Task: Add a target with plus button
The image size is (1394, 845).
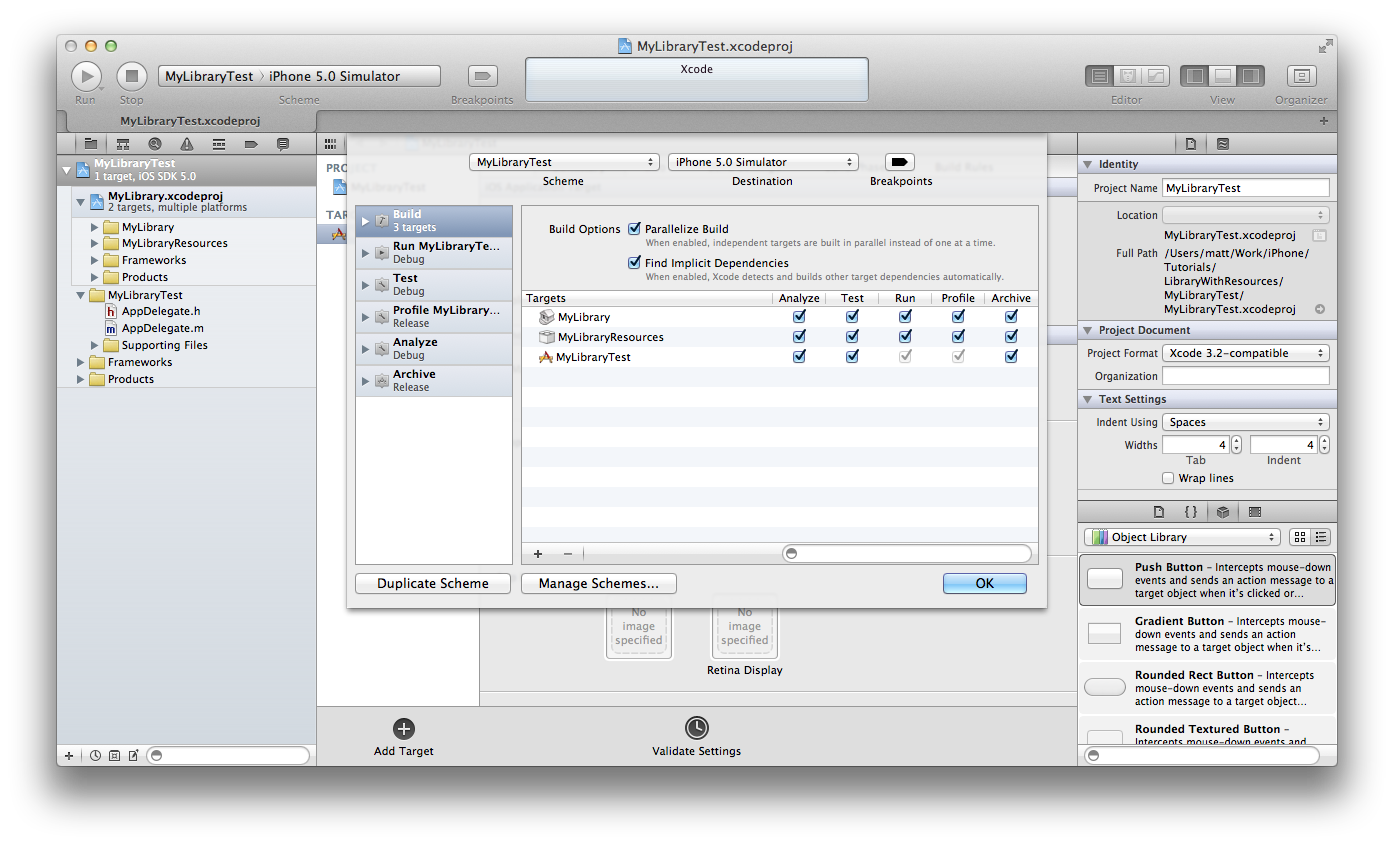Action: click(x=538, y=553)
